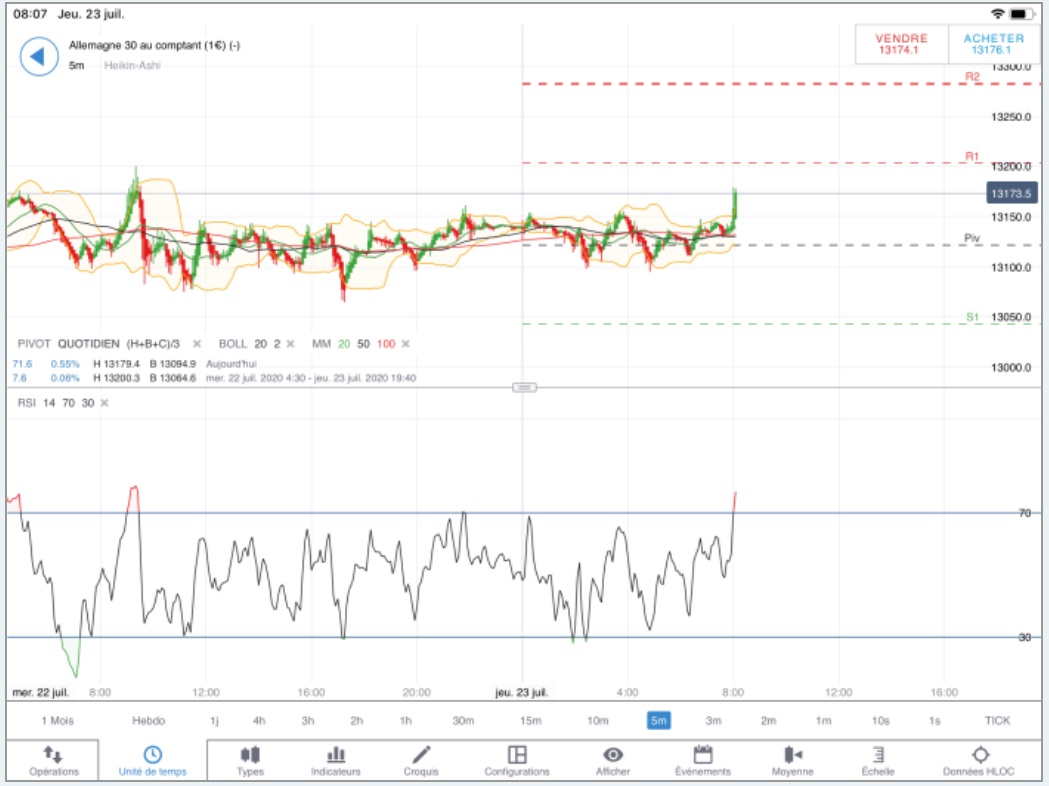Screen dimensions: 1049x786
Task: Click the jeu. 23 juil. date axis label
Action: pos(521,692)
